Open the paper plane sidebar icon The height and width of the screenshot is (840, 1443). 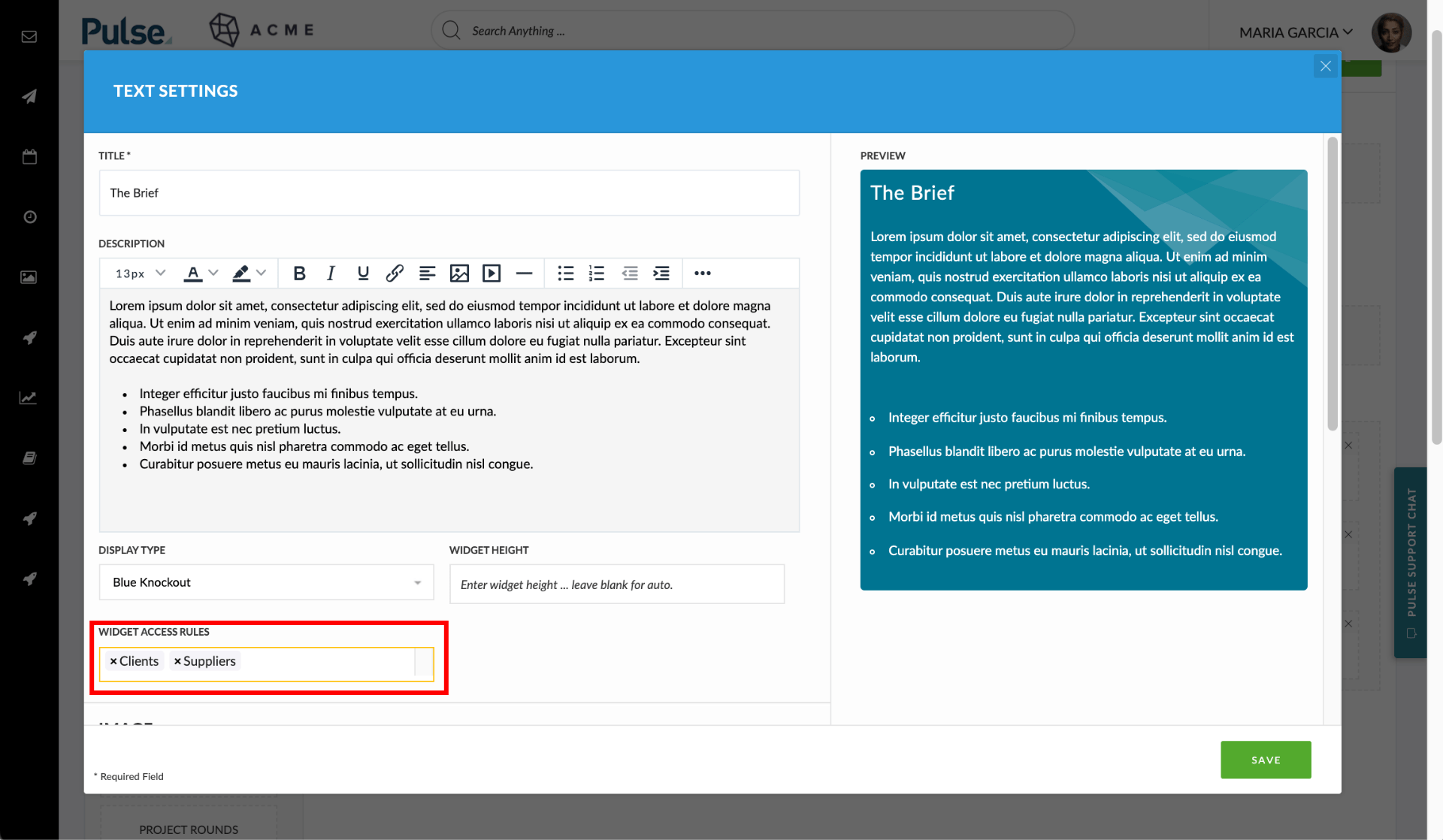(x=29, y=96)
